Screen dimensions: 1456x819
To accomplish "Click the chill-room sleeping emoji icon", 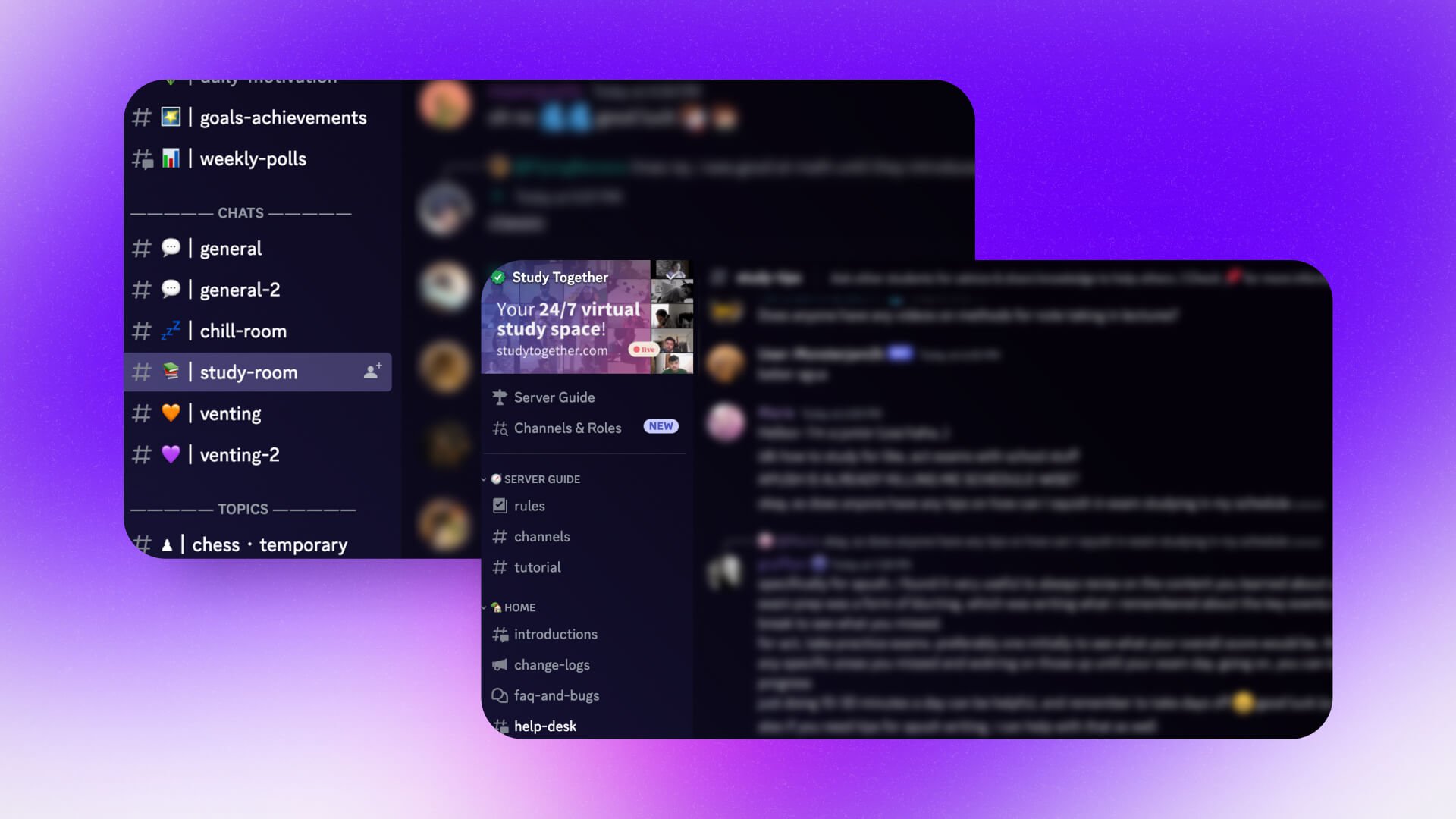I will [x=170, y=331].
